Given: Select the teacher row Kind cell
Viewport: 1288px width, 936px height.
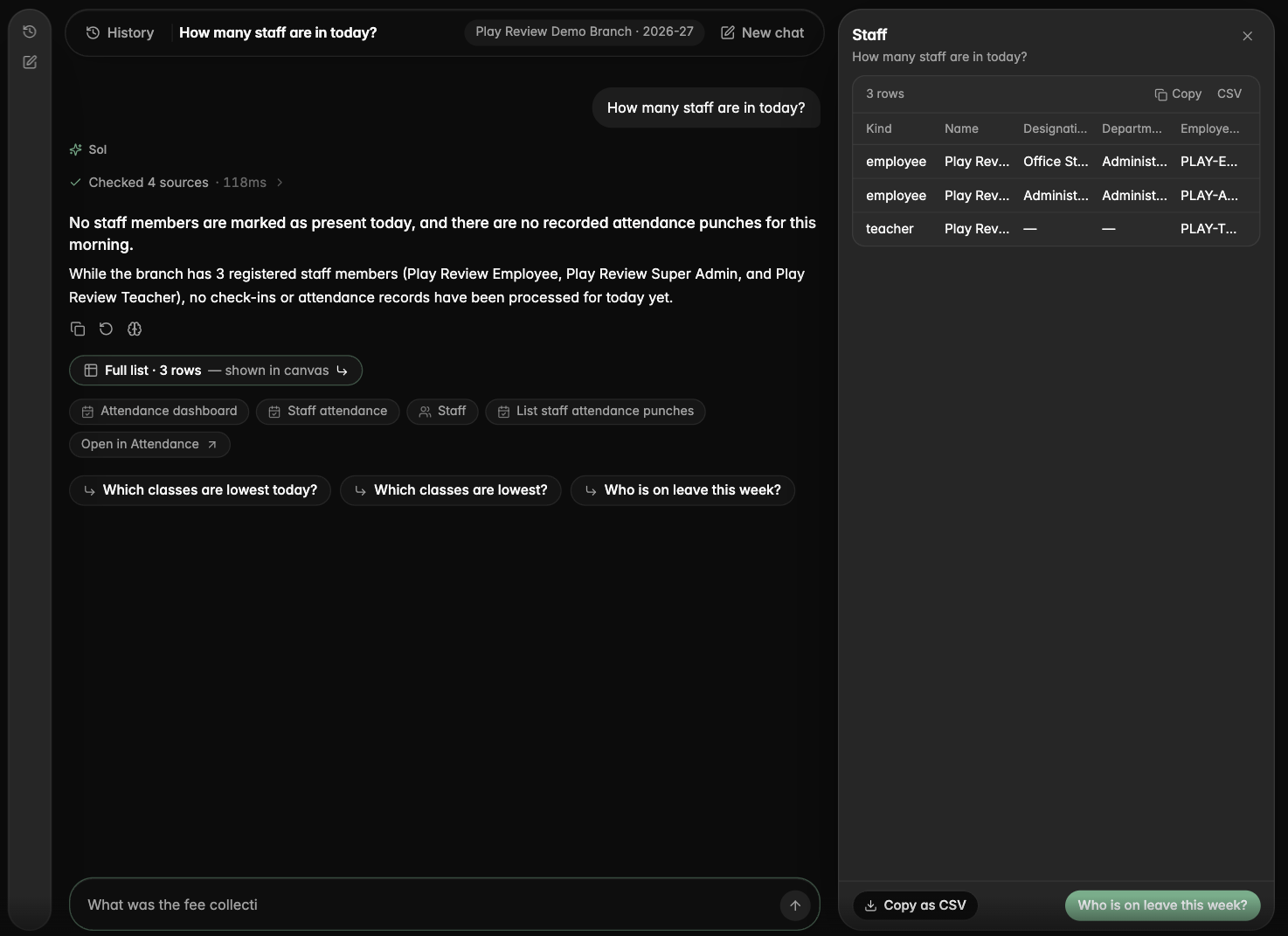Looking at the screenshot, I should pos(890,229).
